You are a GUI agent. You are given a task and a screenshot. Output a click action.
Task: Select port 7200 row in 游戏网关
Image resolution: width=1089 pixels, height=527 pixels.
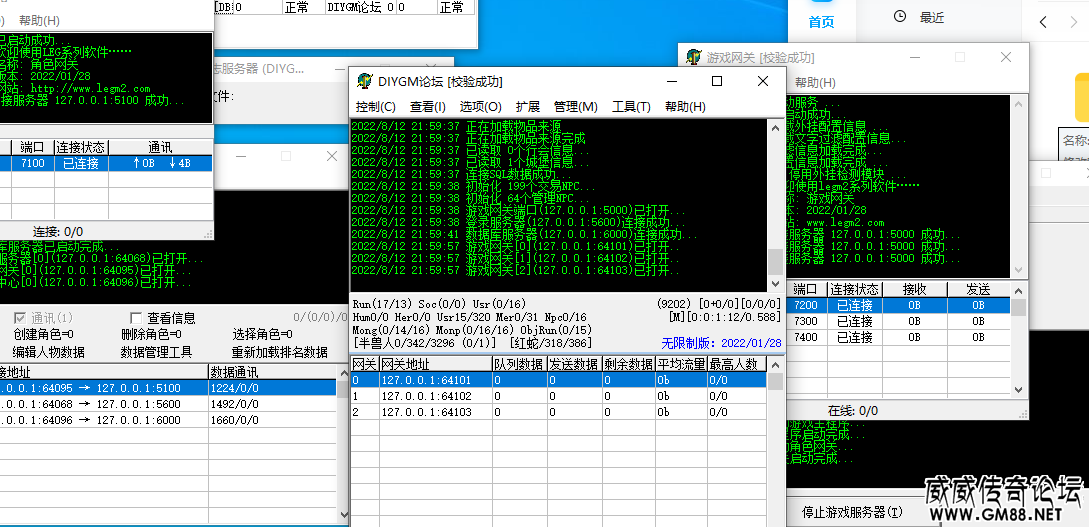pyautogui.click(x=899, y=306)
